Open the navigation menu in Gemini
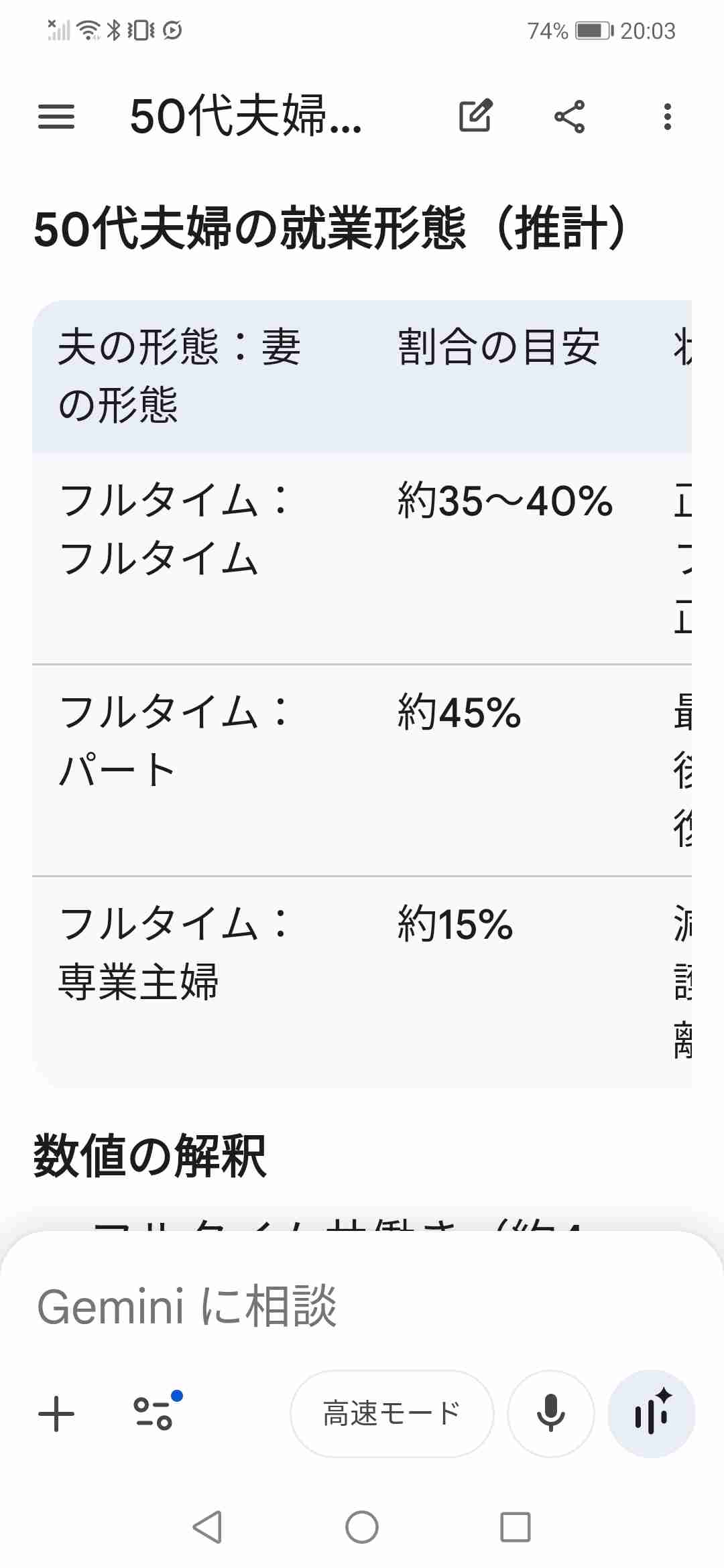 pyautogui.click(x=57, y=117)
